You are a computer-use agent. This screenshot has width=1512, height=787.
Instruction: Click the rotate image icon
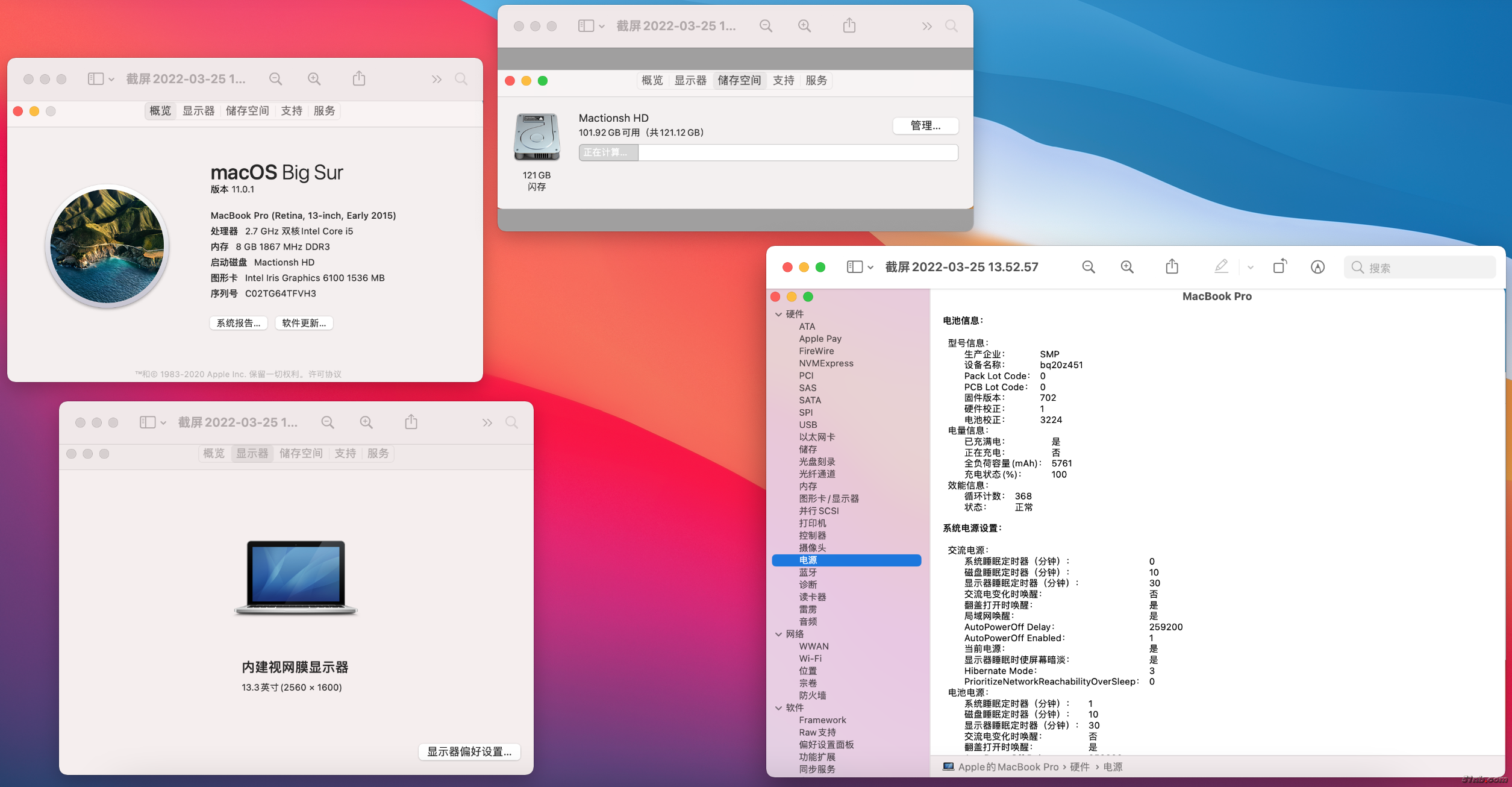click(x=1280, y=266)
